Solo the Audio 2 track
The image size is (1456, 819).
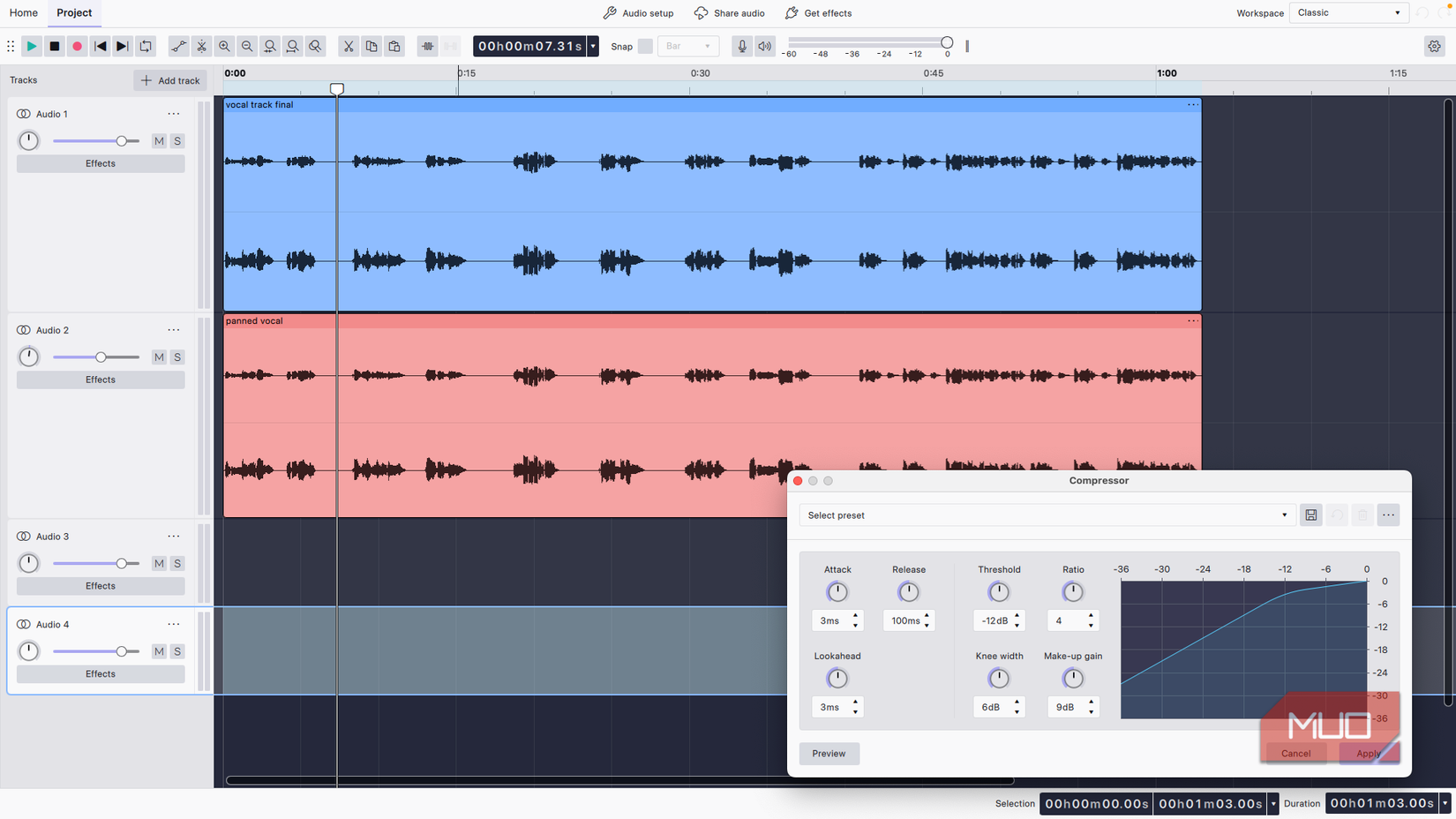click(x=177, y=357)
